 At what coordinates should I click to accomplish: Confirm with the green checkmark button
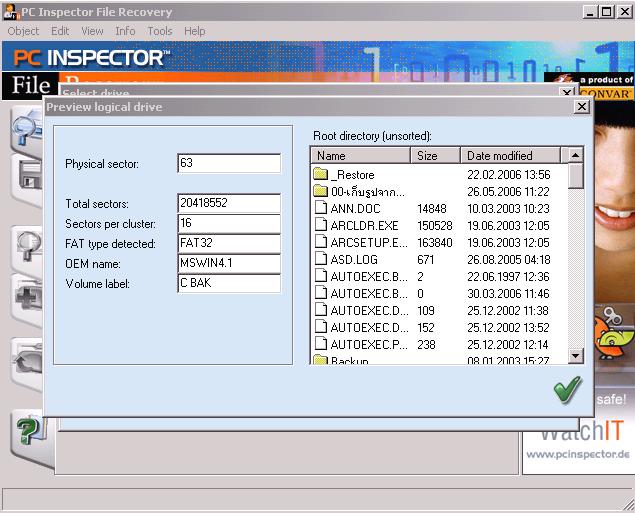pyautogui.click(x=567, y=390)
